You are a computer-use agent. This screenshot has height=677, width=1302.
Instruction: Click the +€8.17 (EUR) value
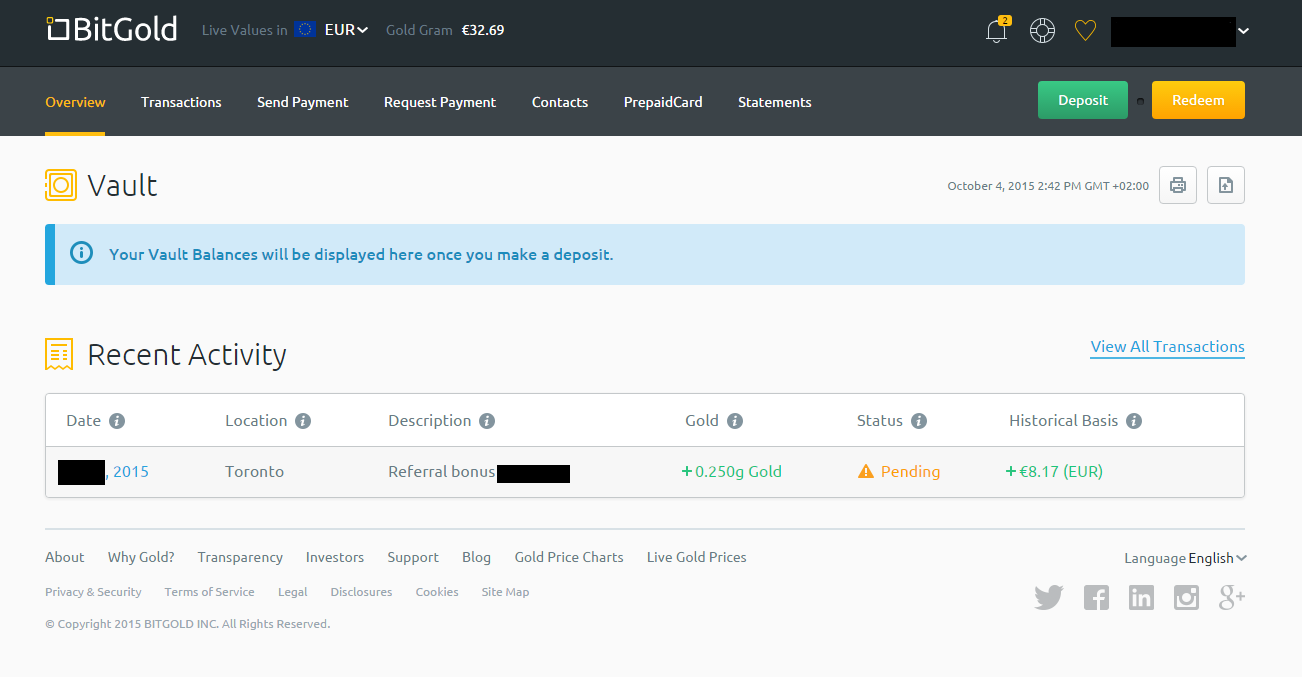pyautogui.click(x=1054, y=471)
